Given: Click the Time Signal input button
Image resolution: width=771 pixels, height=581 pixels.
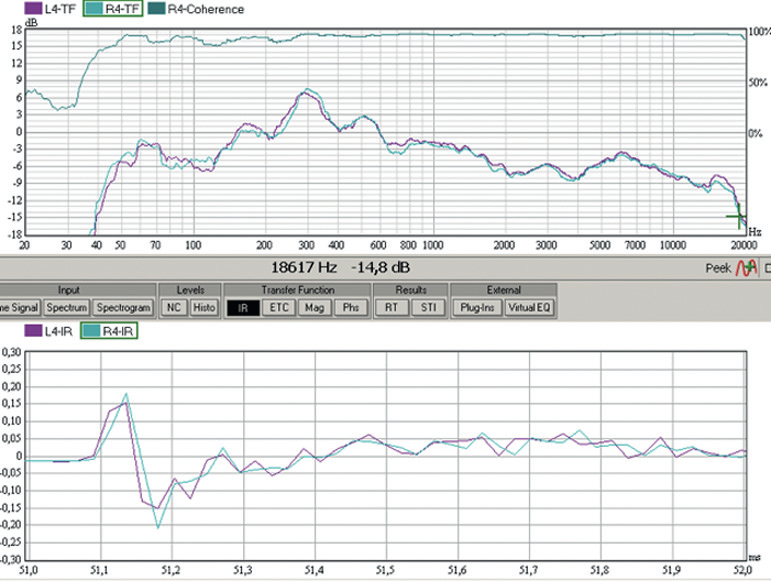Looking at the screenshot, I should tap(20, 308).
